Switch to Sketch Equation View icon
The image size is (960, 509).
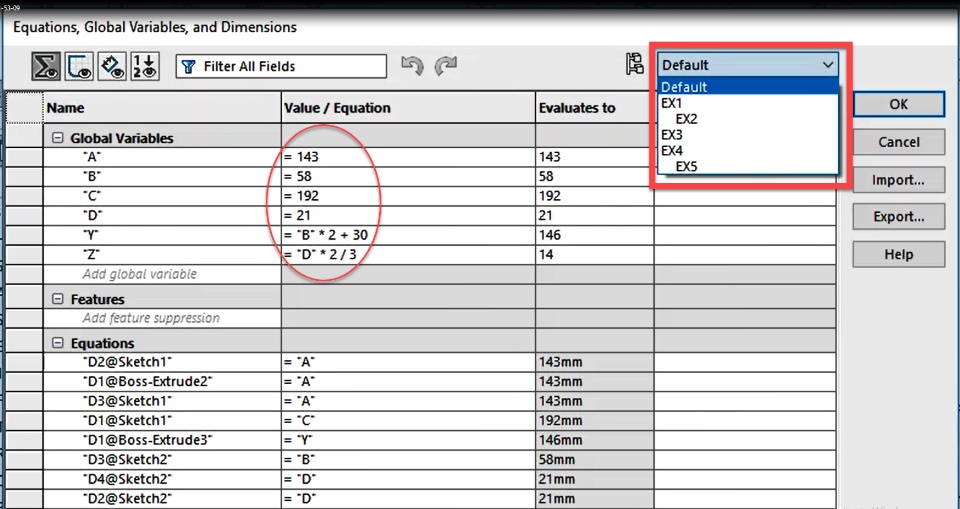coord(80,66)
